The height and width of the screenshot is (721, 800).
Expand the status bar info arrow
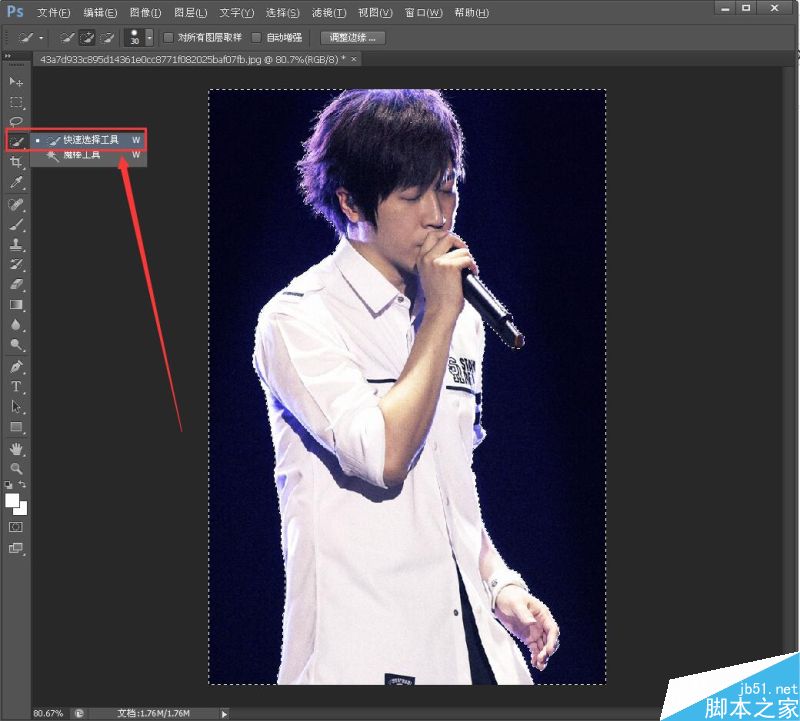[x=224, y=714]
